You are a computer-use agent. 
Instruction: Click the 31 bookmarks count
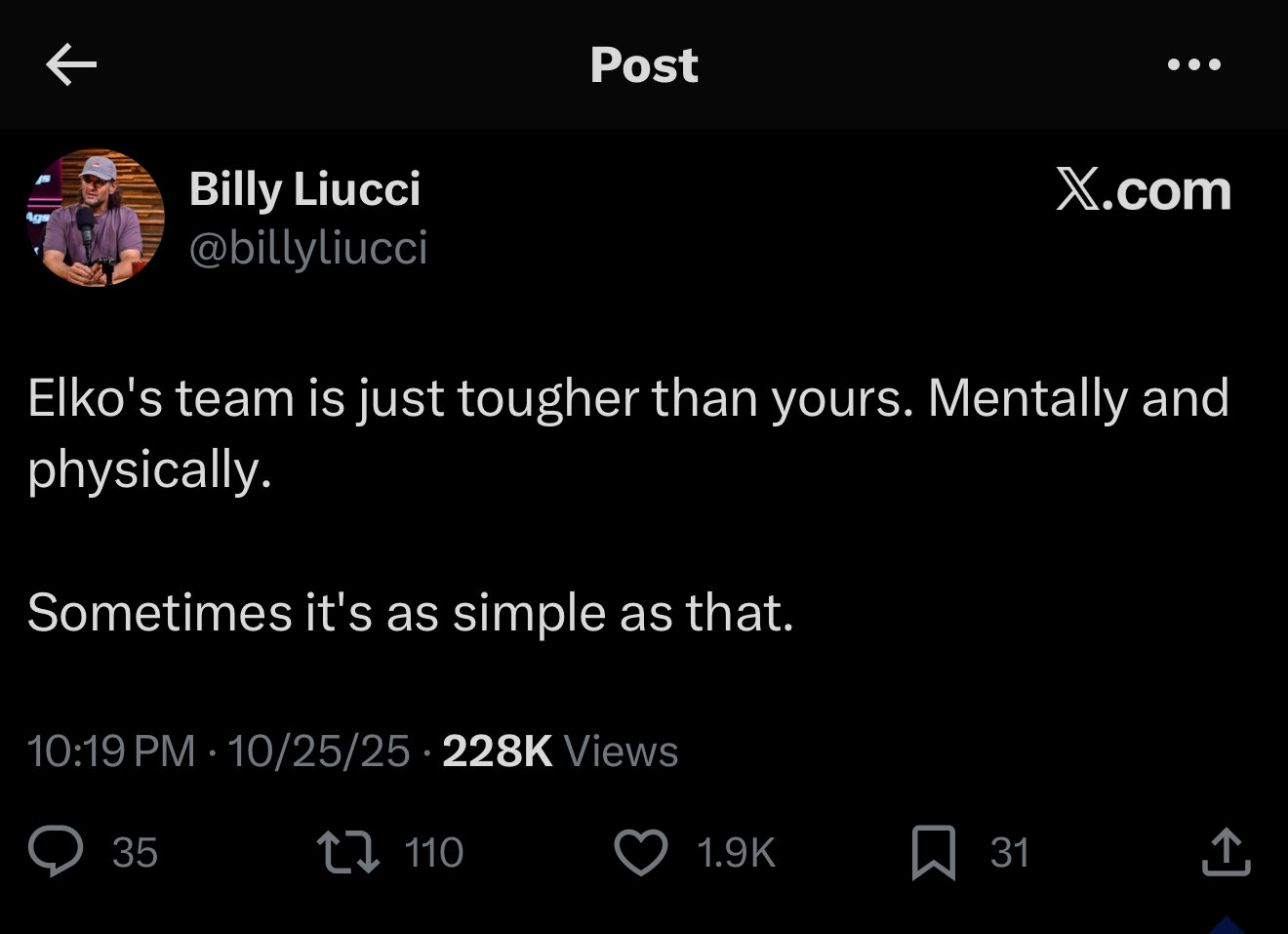pyautogui.click(x=1010, y=853)
